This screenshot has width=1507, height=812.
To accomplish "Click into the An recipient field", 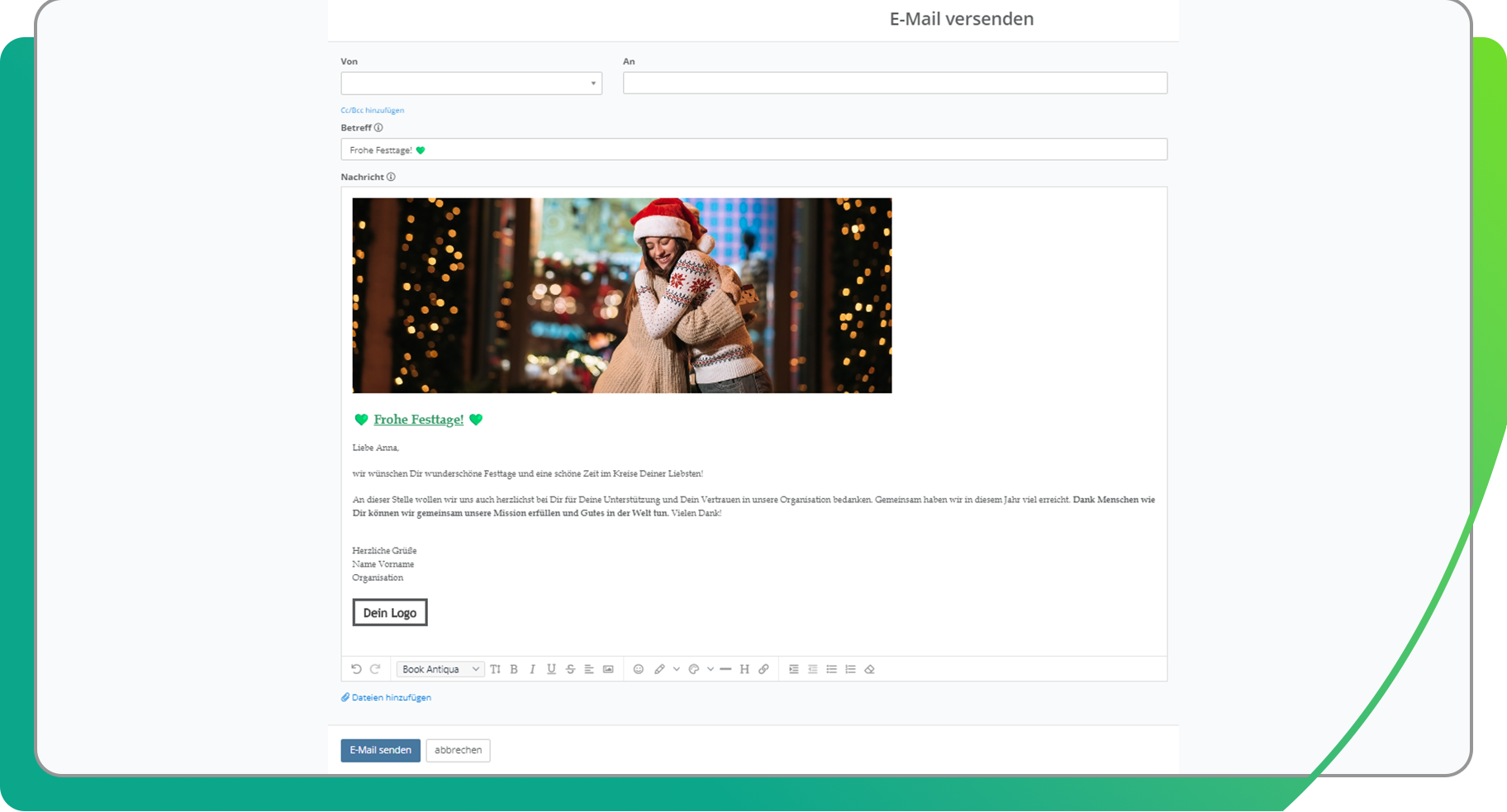I will pyautogui.click(x=895, y=83).
